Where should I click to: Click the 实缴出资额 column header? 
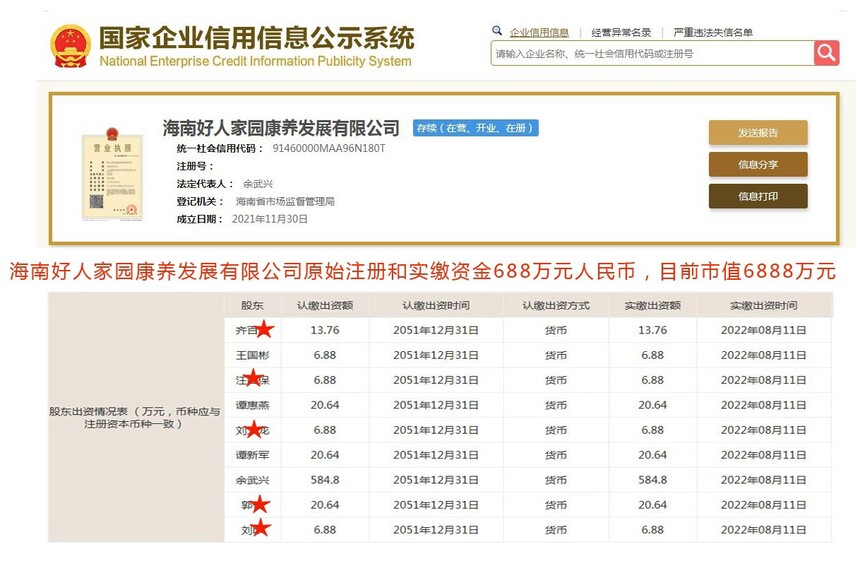pyautogui.click(x=653, y=305)
